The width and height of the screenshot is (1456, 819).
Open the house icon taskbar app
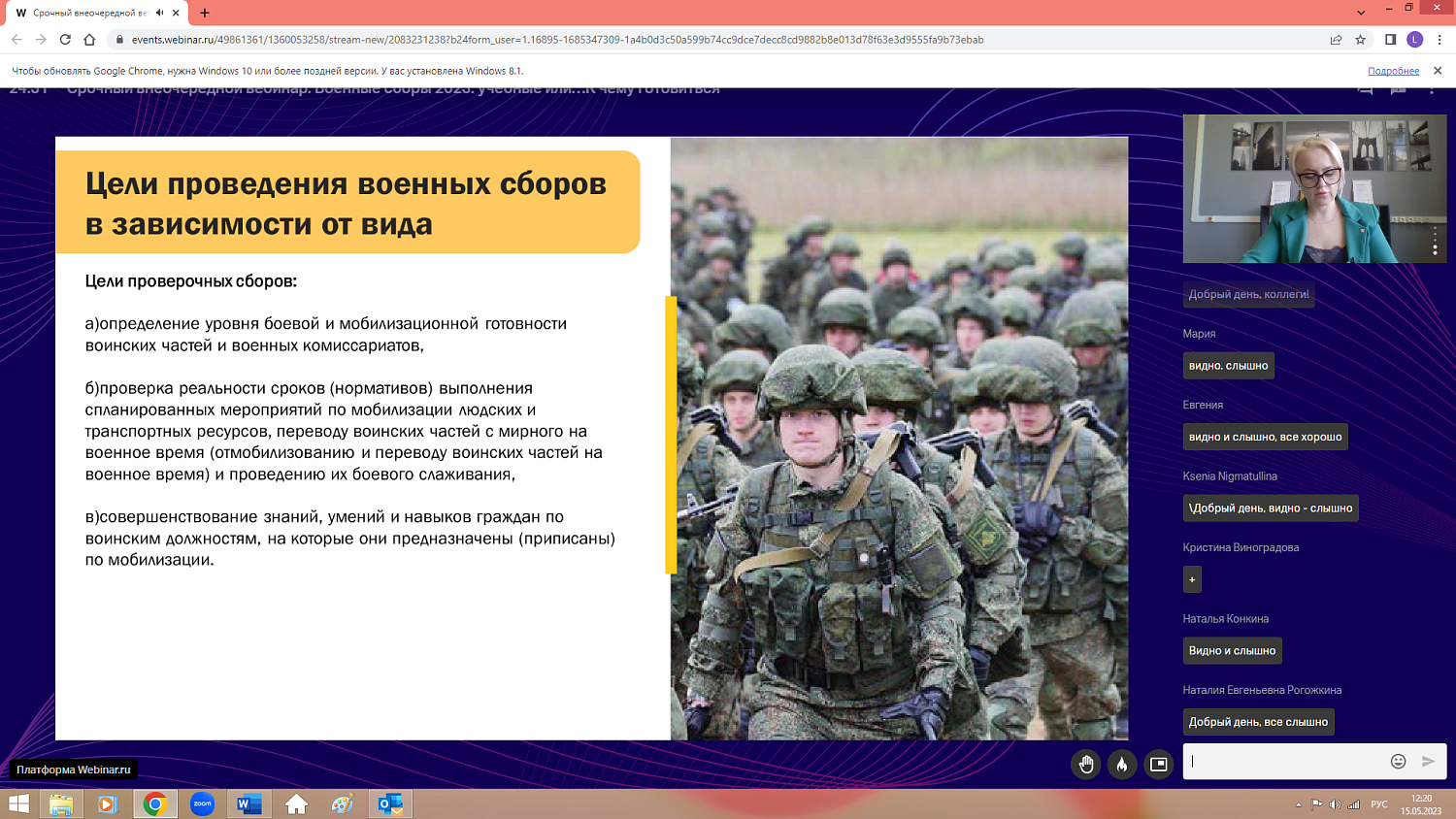pos(296,803)
